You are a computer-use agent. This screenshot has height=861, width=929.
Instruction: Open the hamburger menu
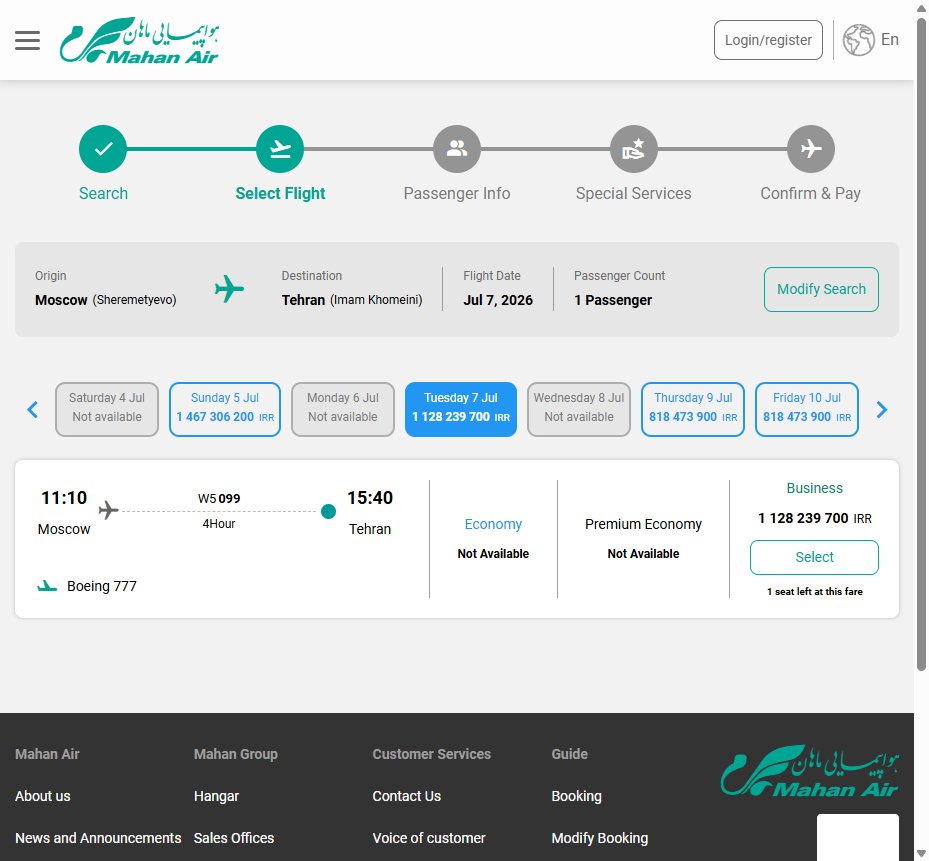coord(27,40)
